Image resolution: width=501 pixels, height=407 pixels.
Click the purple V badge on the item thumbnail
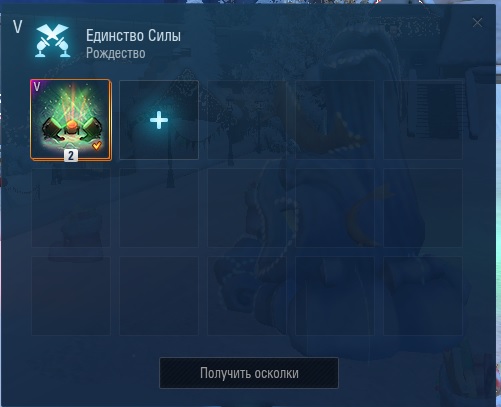pyautogui.click(x=37, y=87)
